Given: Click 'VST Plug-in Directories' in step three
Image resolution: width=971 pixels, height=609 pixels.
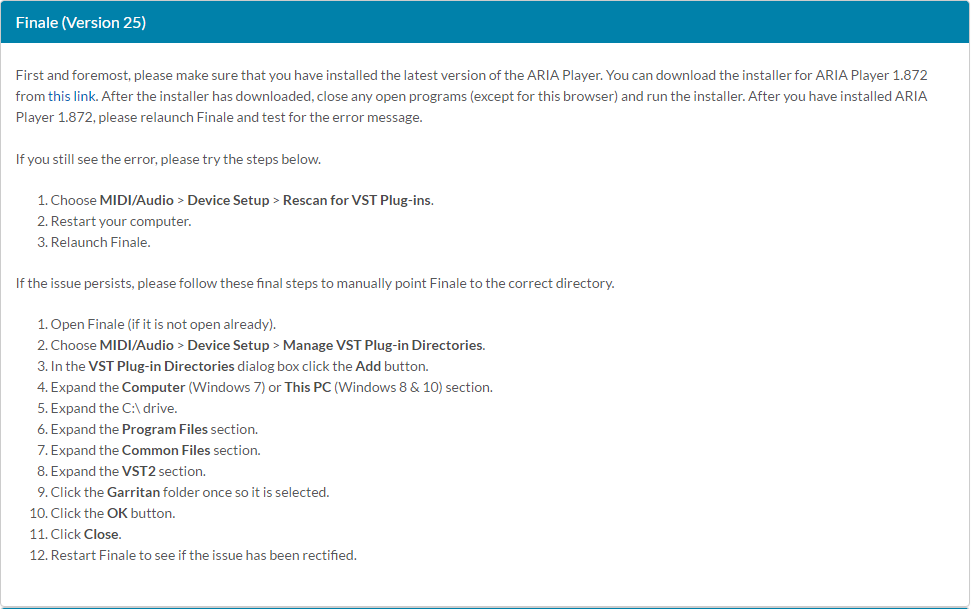Looking at the screenshot, I should 161,366.
